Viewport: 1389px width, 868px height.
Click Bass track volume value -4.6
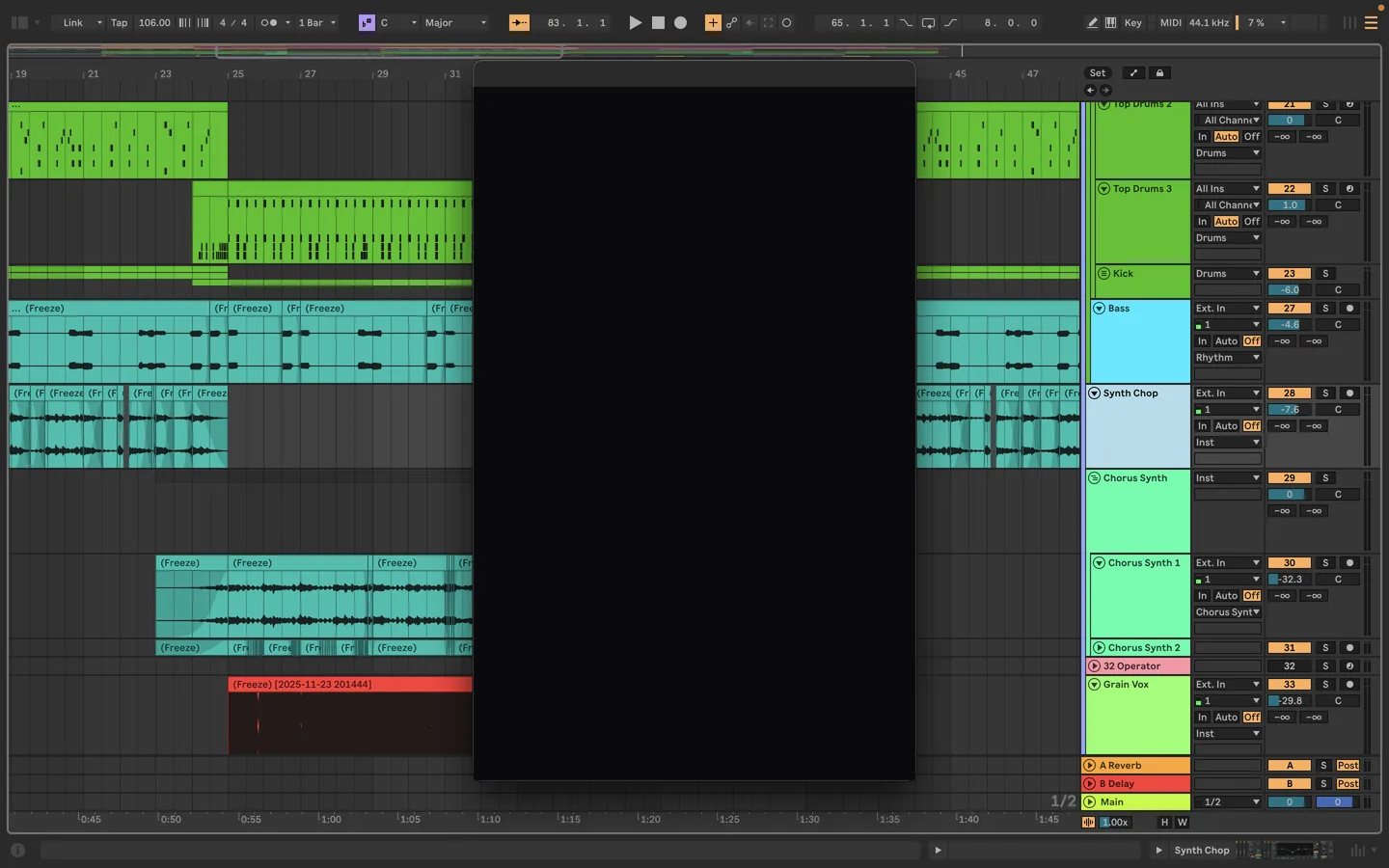pyautogui.click(x=1290, y=325)
